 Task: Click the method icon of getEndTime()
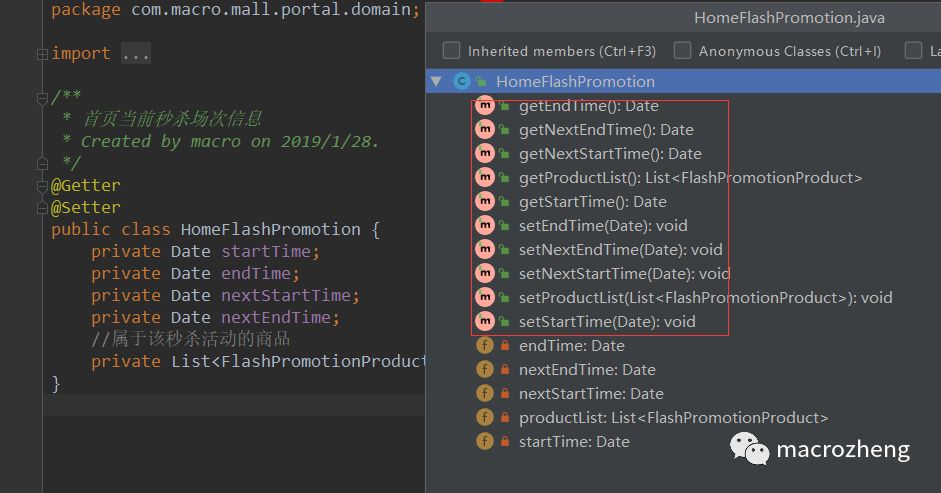484,105
